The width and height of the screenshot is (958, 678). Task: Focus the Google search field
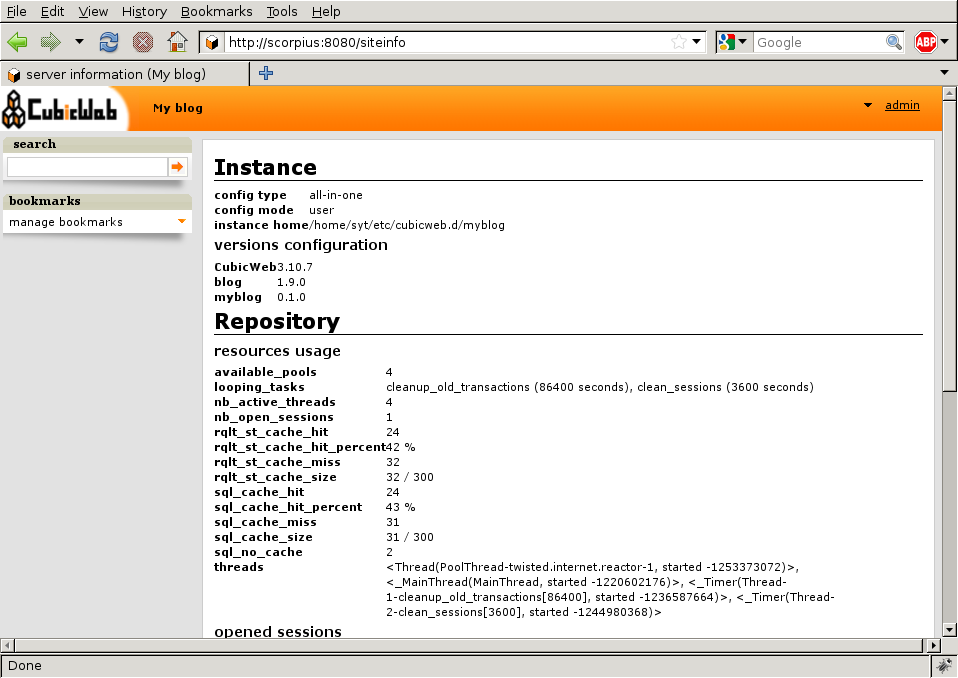point(819,42)
